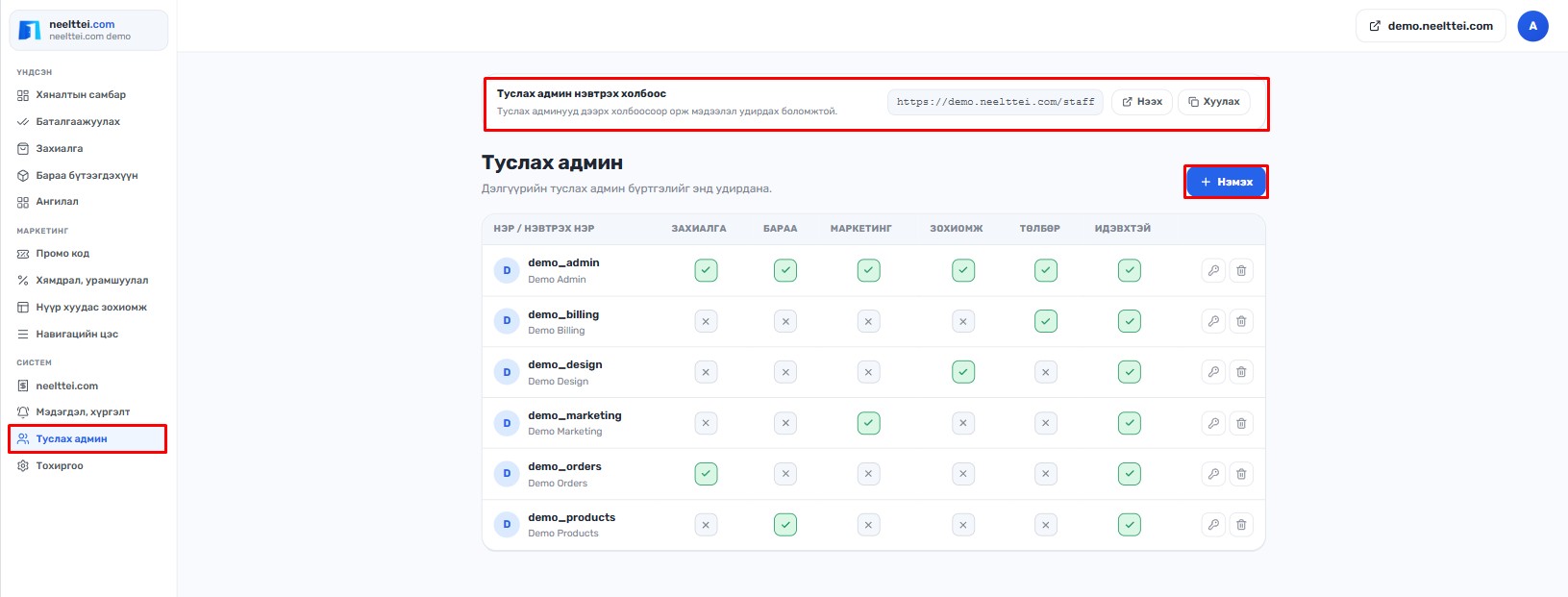The image size is (1568, 597).
Task: Toggle Зохиомж permission for demo_marketing
Action: (963, 423)
